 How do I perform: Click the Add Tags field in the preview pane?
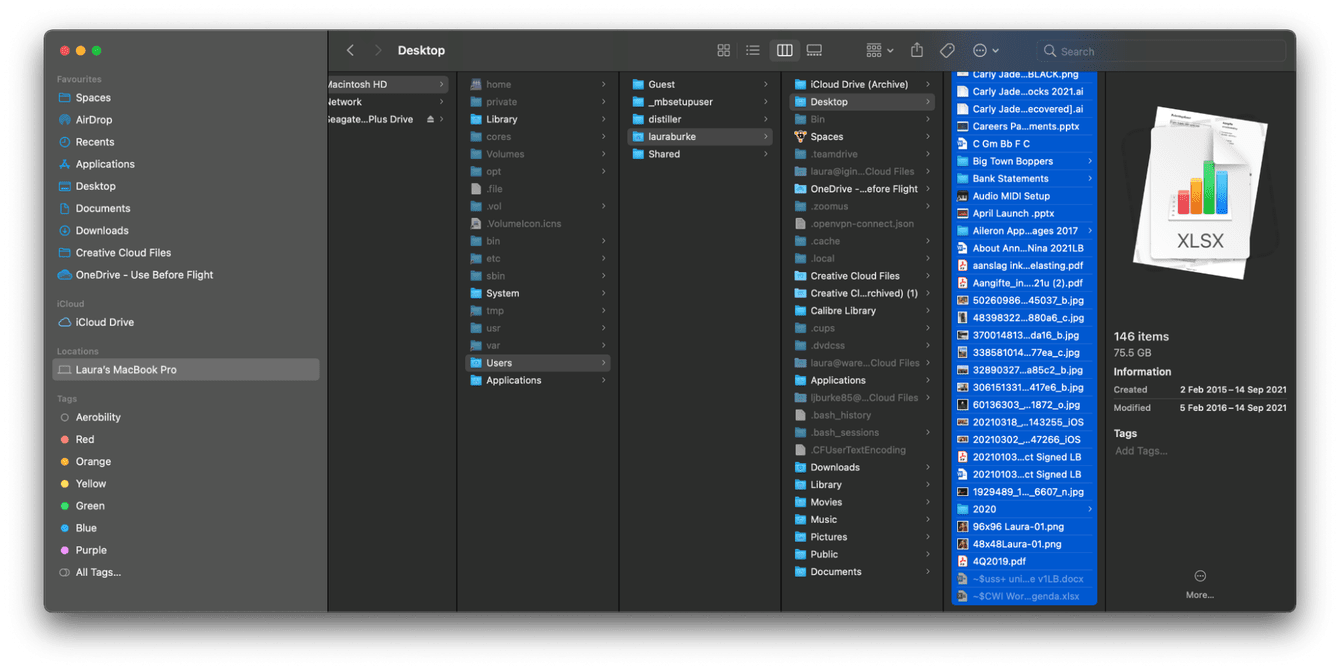tap(1143, 450)
